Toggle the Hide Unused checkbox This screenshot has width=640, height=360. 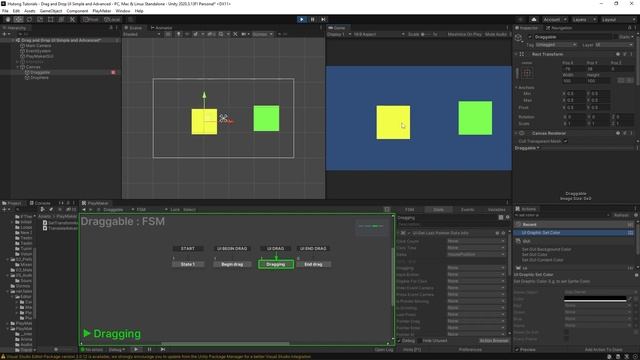tap(420, 340)
